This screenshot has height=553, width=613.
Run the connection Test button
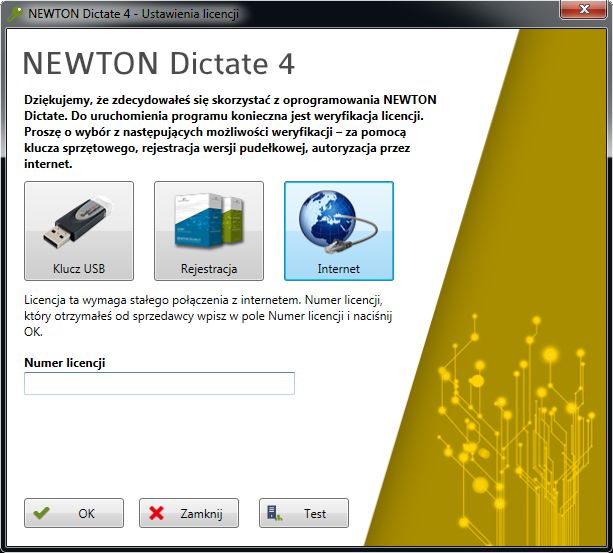[304, 513]
